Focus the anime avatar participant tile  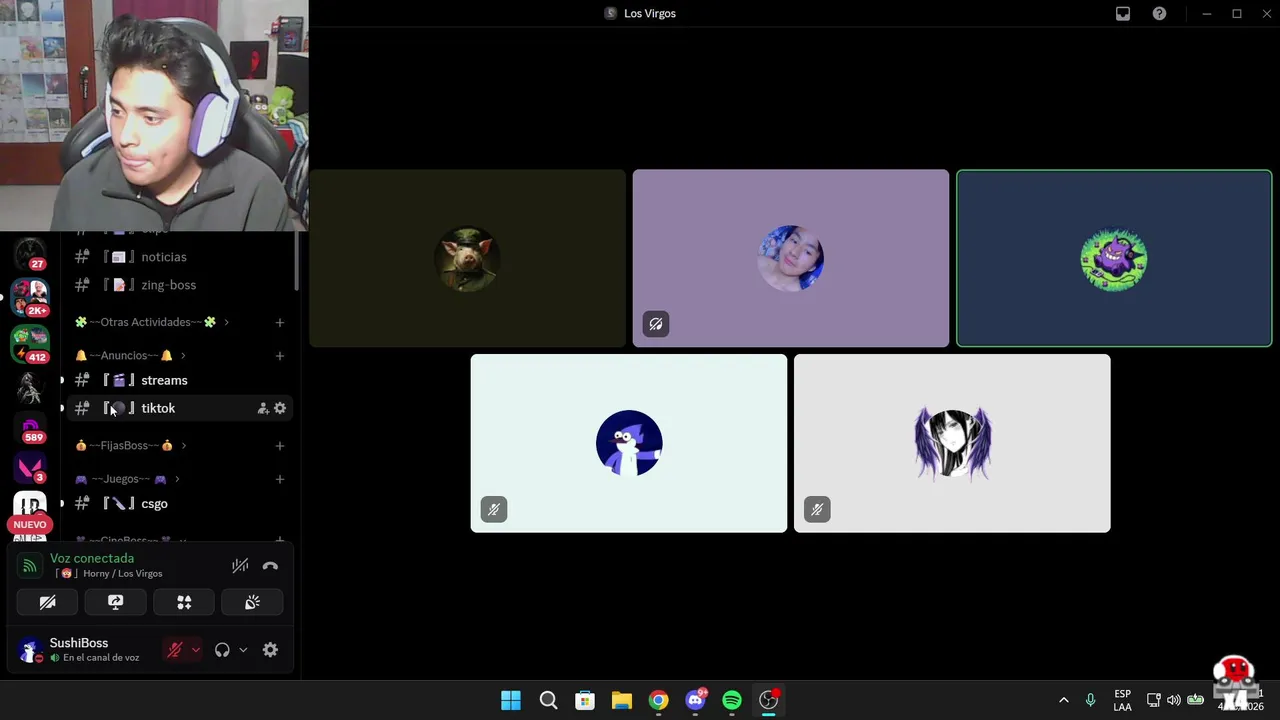coord(952,443)
